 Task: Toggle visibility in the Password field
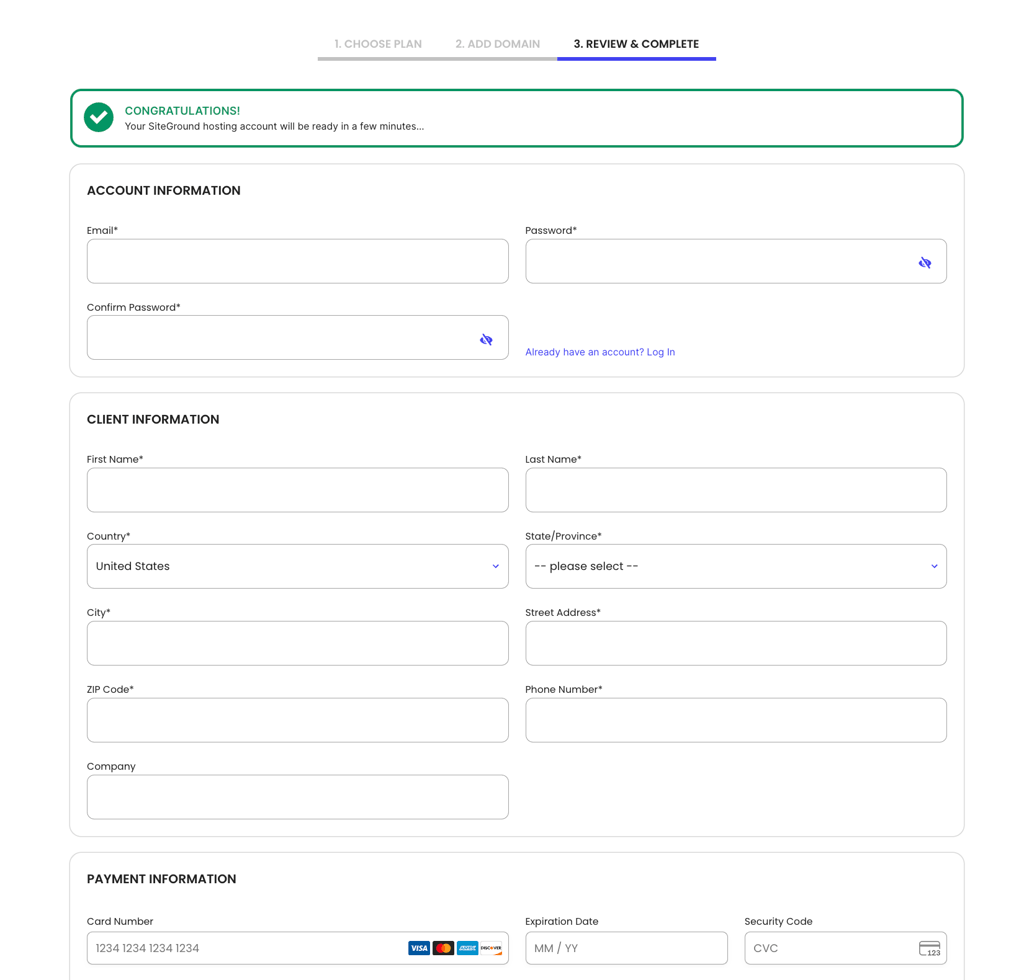[x=925, y=262]
